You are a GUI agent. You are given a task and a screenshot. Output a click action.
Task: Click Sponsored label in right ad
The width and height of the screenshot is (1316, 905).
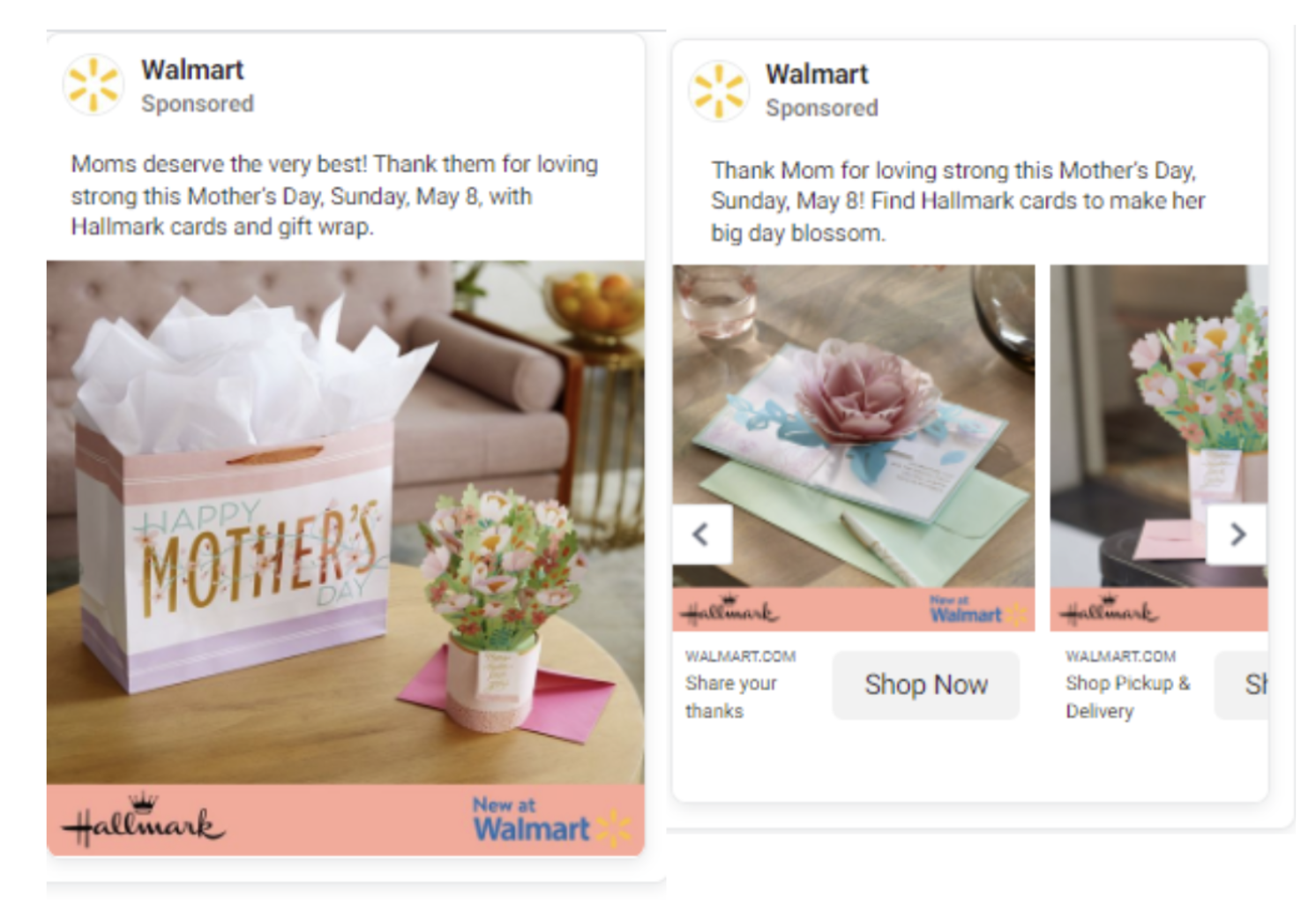click(x=822, y=108)
